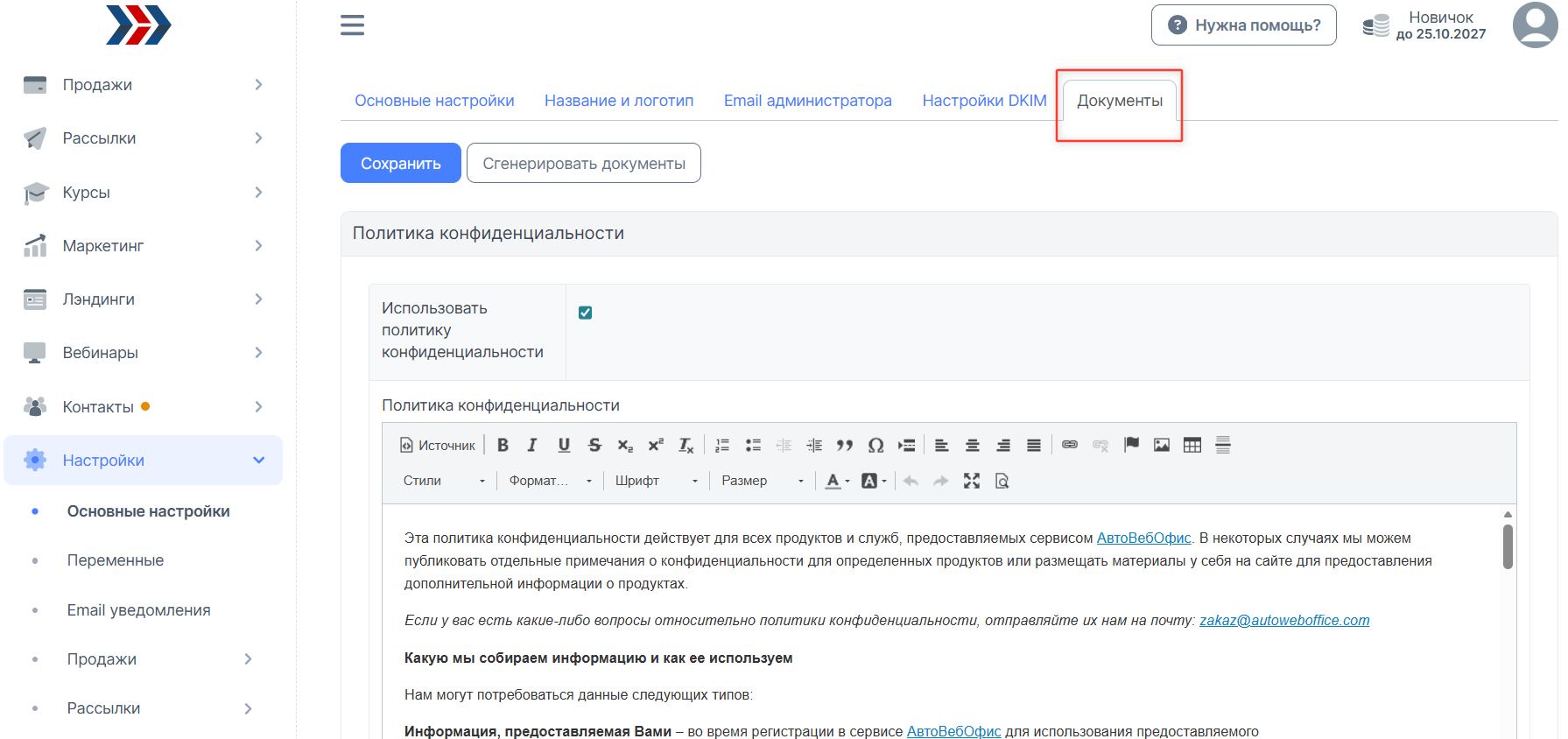The image size is (1568, 739).
Task: Click the Bold formatting icon
Action: pyautogui.click(x=503, y=445)
